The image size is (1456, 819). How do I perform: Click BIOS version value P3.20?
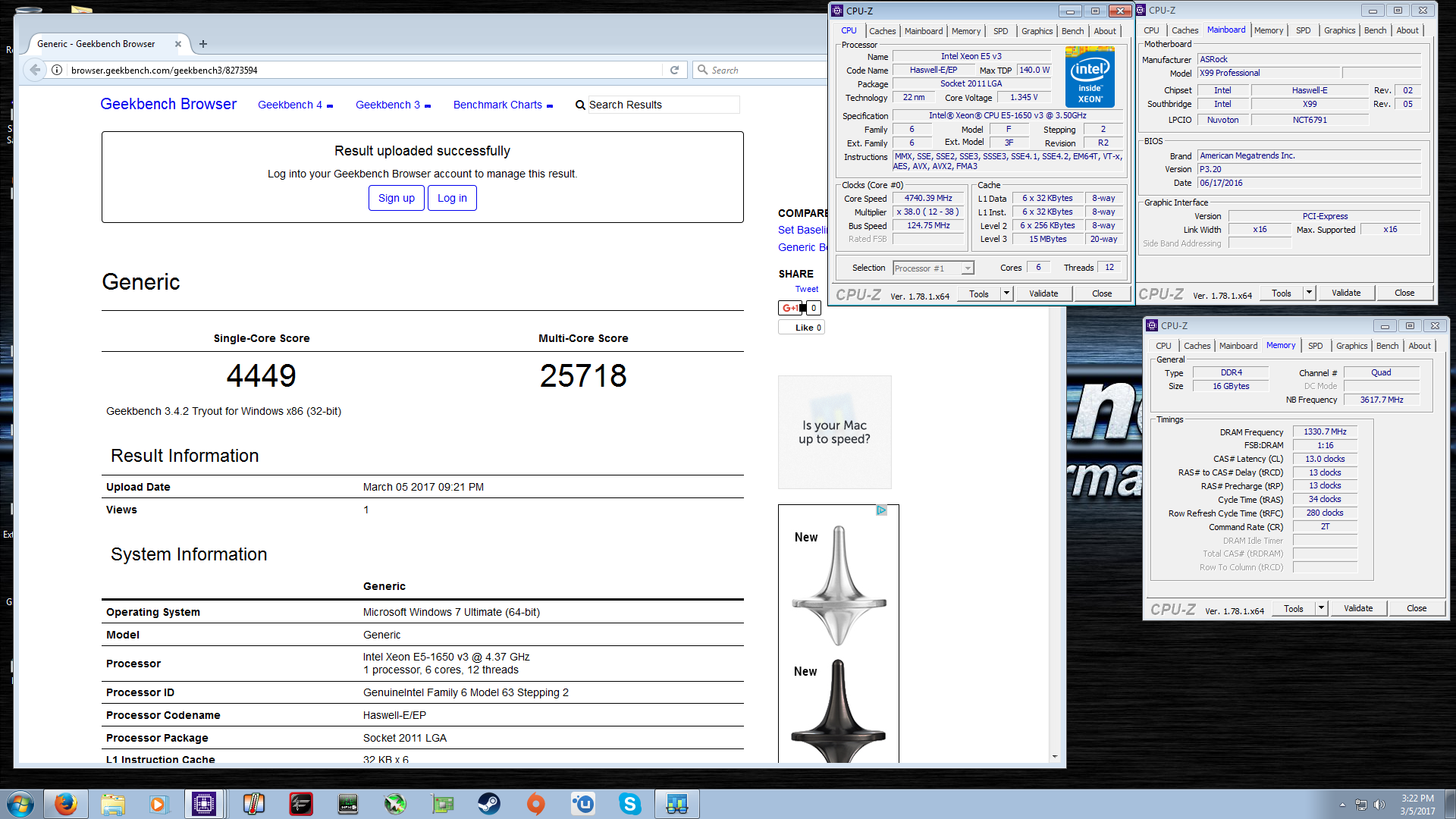(1309, 169)
